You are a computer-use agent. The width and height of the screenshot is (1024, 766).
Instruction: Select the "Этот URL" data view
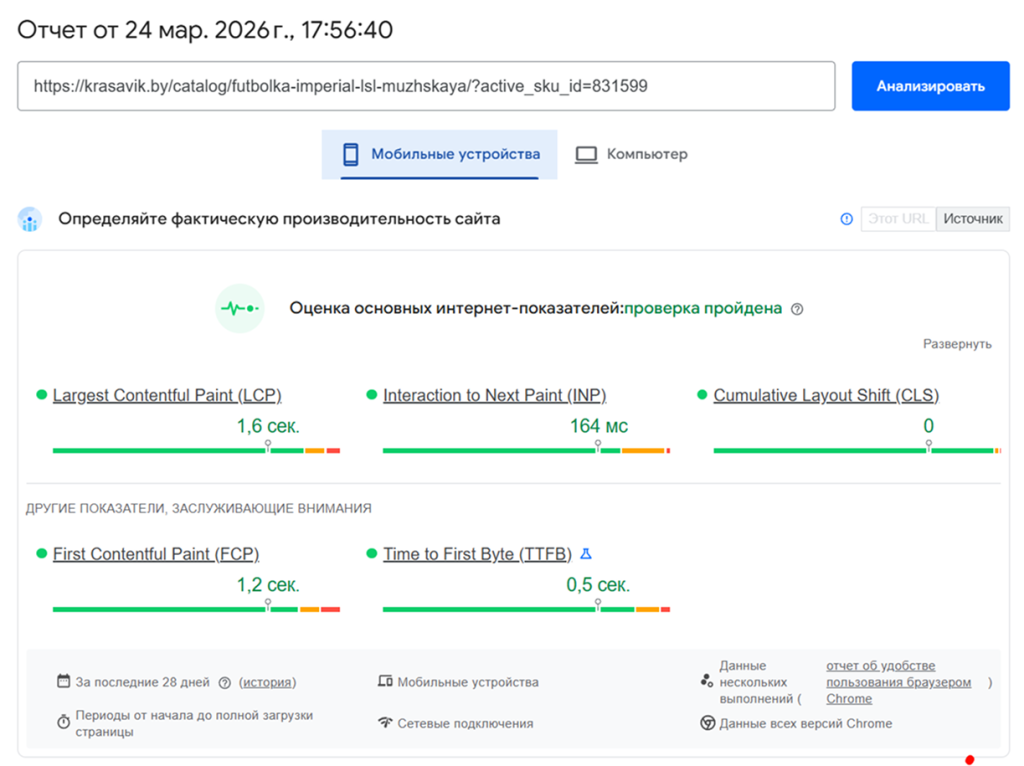click(897, 218)
